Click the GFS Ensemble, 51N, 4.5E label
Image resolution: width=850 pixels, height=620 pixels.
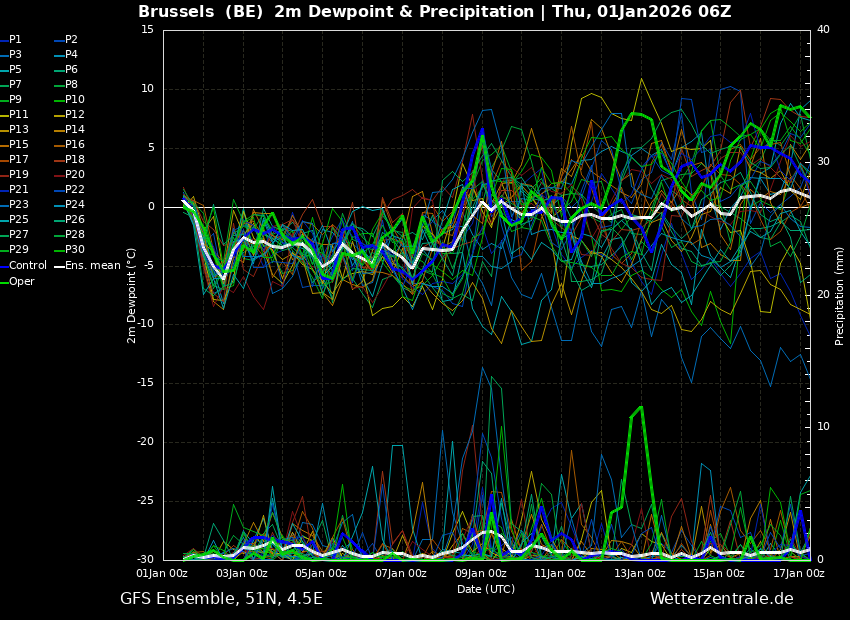221,599
